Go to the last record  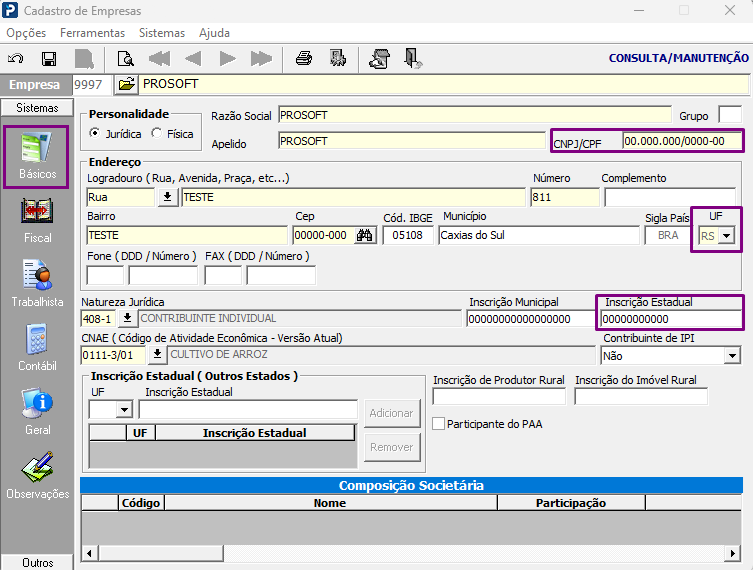(x=261, y=59)
